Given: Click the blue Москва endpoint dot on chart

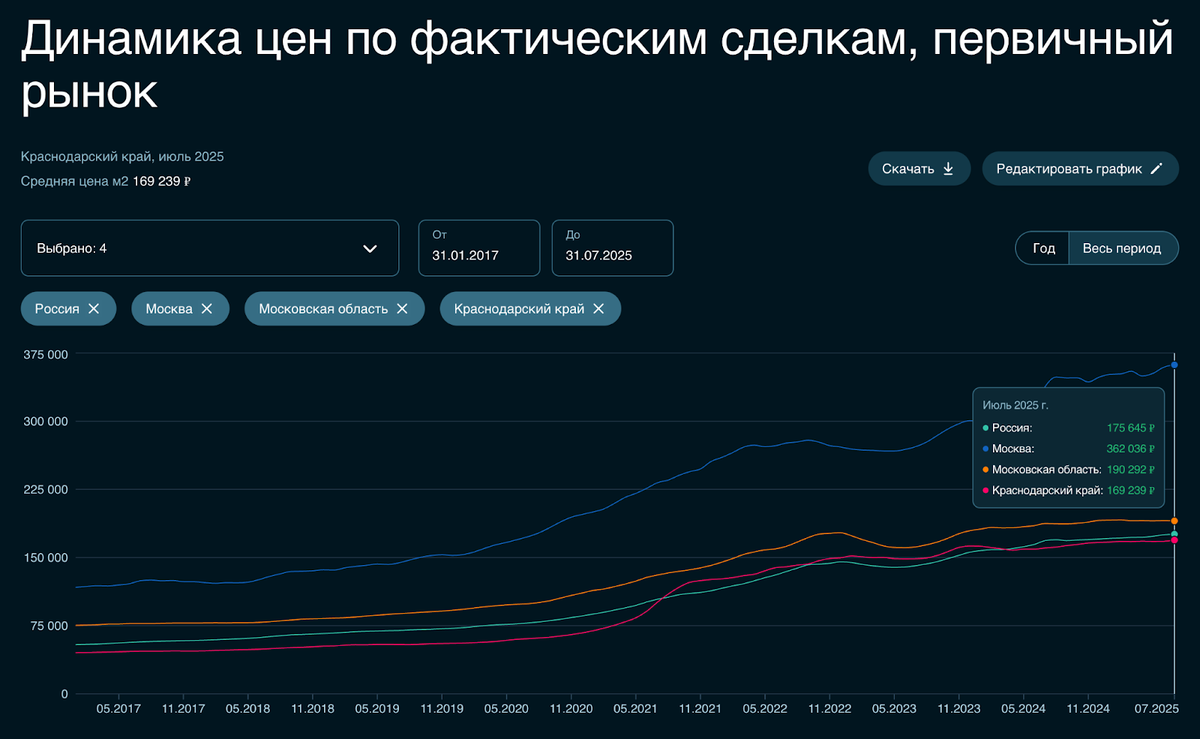Looking at the screenshot, I should coord(1174,365).
